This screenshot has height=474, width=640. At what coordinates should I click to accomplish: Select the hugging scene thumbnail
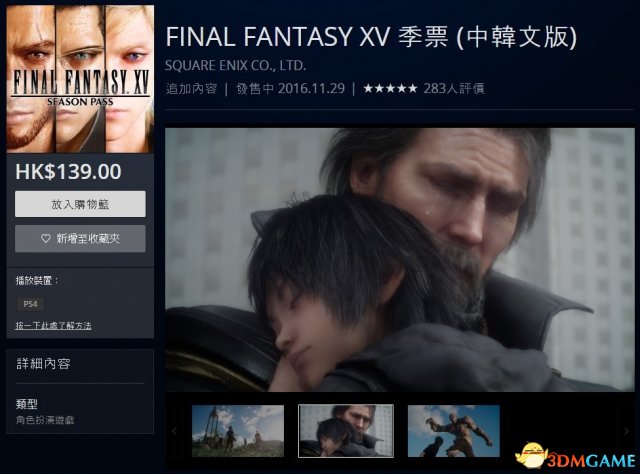tap(346, 431)
